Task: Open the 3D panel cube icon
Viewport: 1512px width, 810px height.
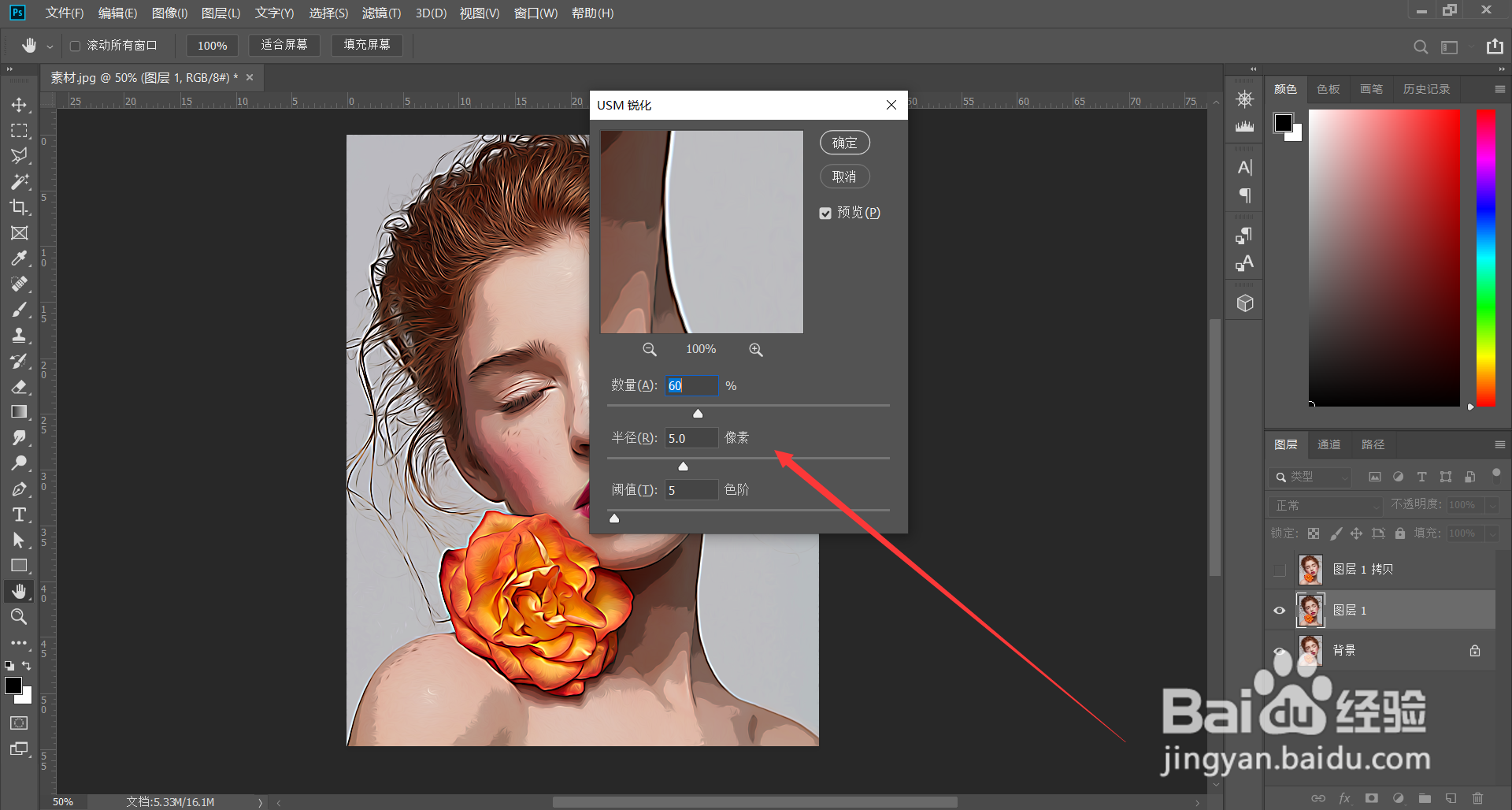Action: (x=1245, y=303)
